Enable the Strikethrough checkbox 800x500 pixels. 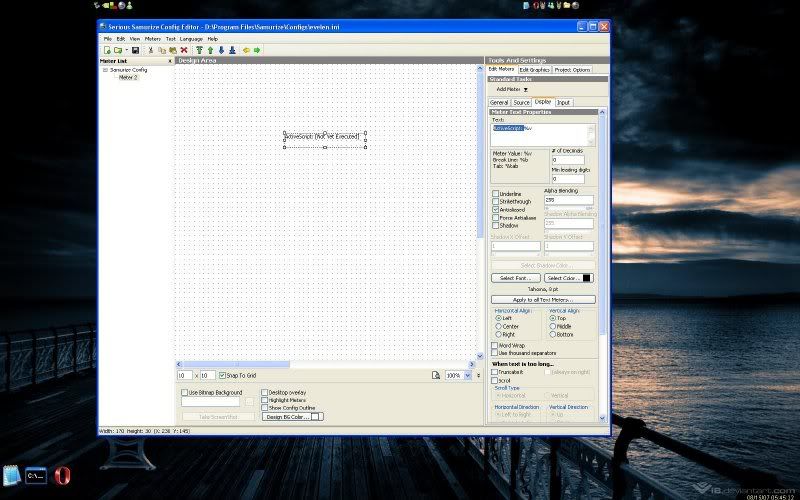(495, 202)
